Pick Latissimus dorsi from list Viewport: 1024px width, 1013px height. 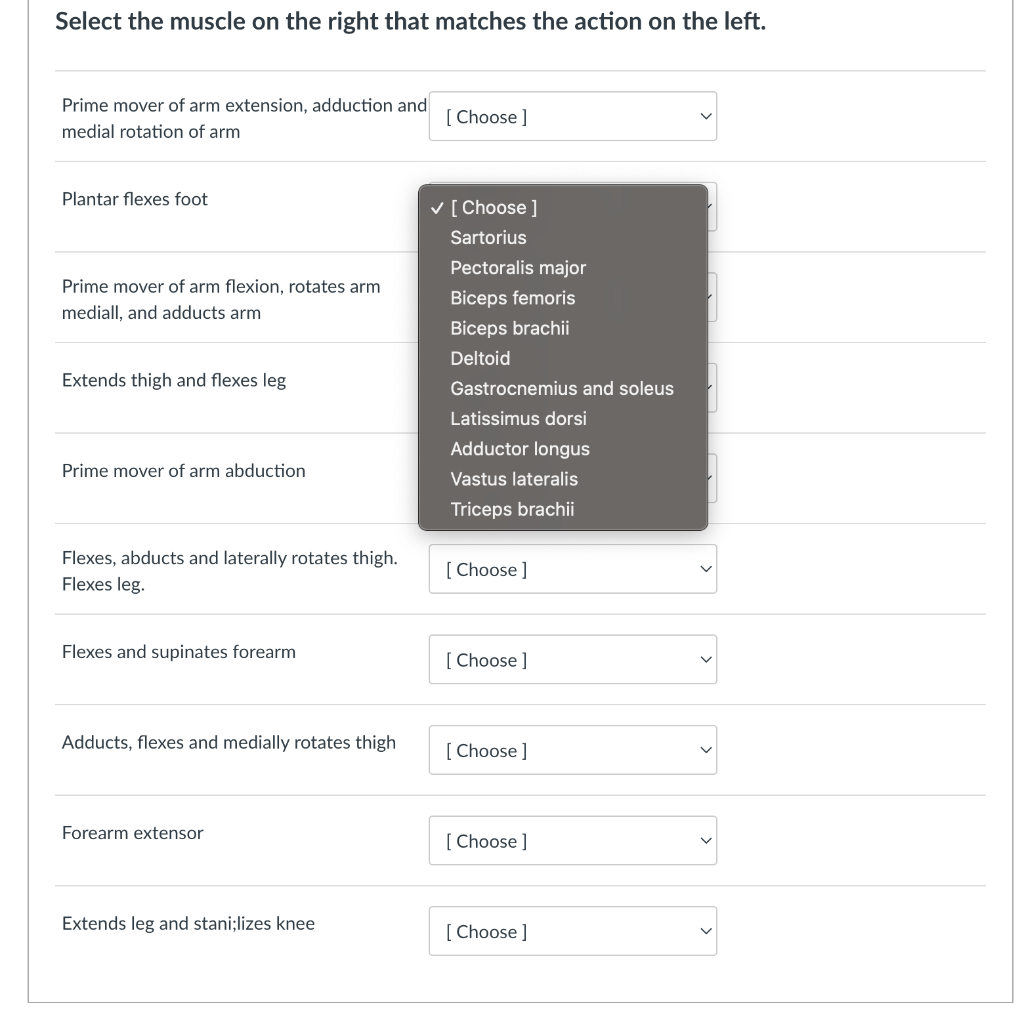[x=518, y=418]
